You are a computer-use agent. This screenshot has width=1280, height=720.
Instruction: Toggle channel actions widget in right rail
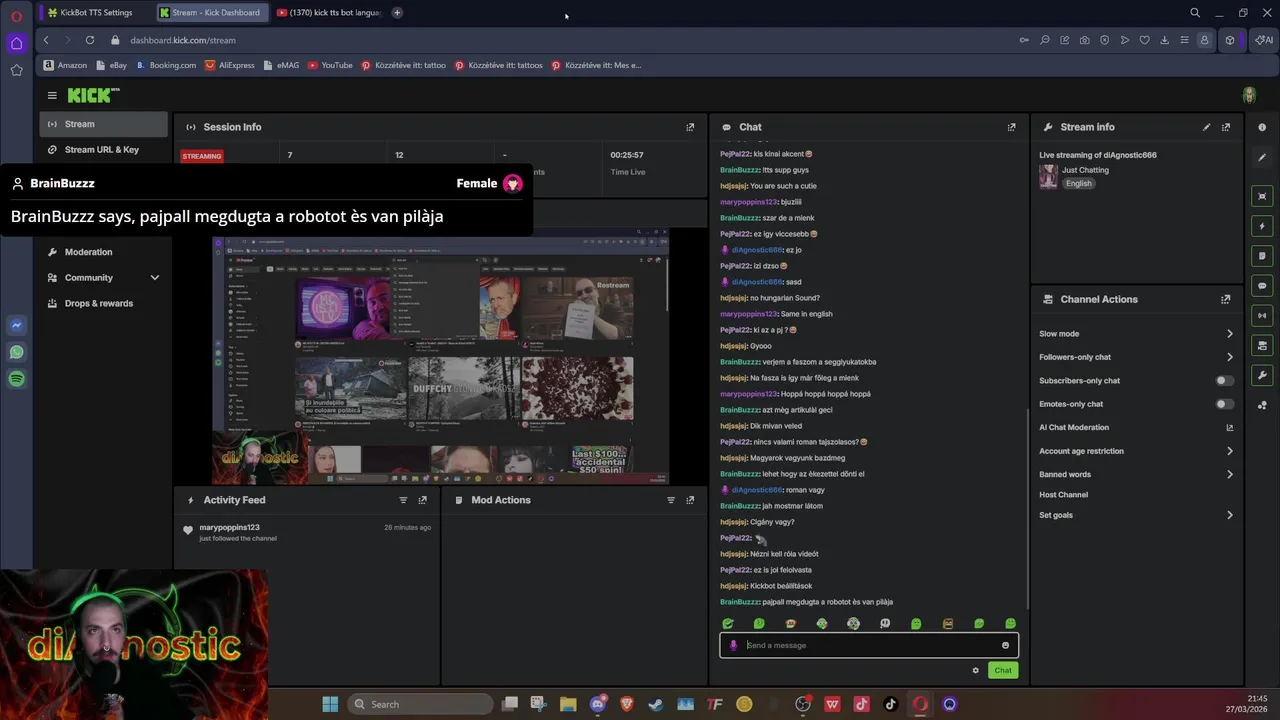[1262, 345]
